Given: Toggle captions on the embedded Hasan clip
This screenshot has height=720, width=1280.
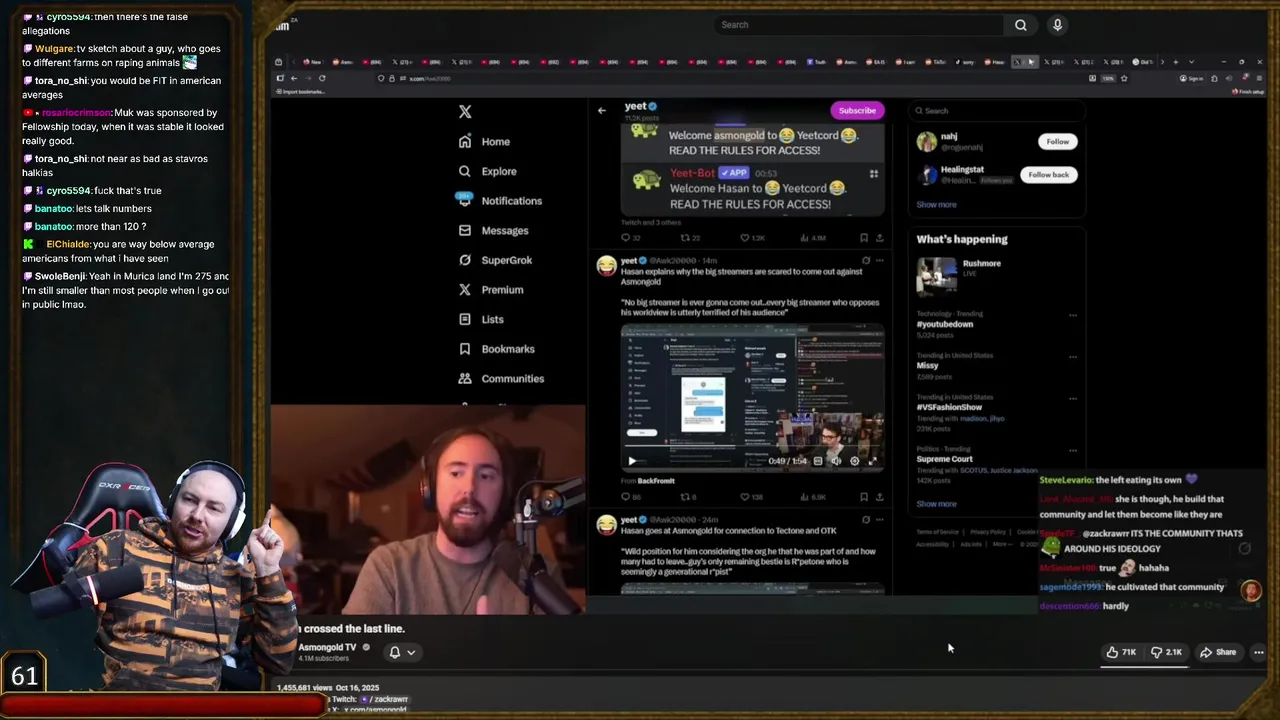Looking at the screenshot, I should (818, 461).
